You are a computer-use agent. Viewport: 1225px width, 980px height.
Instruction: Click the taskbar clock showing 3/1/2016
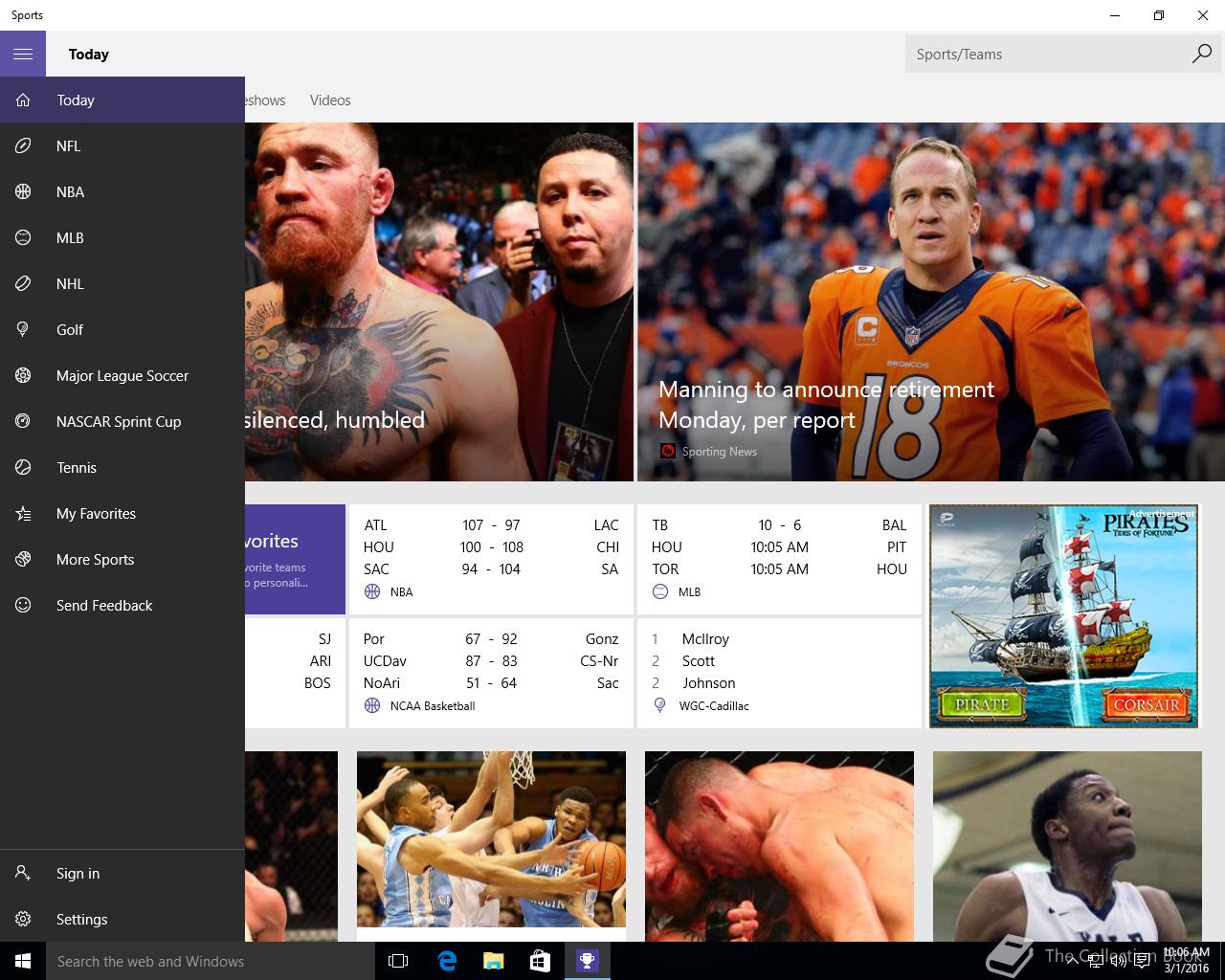[1185, 961]
